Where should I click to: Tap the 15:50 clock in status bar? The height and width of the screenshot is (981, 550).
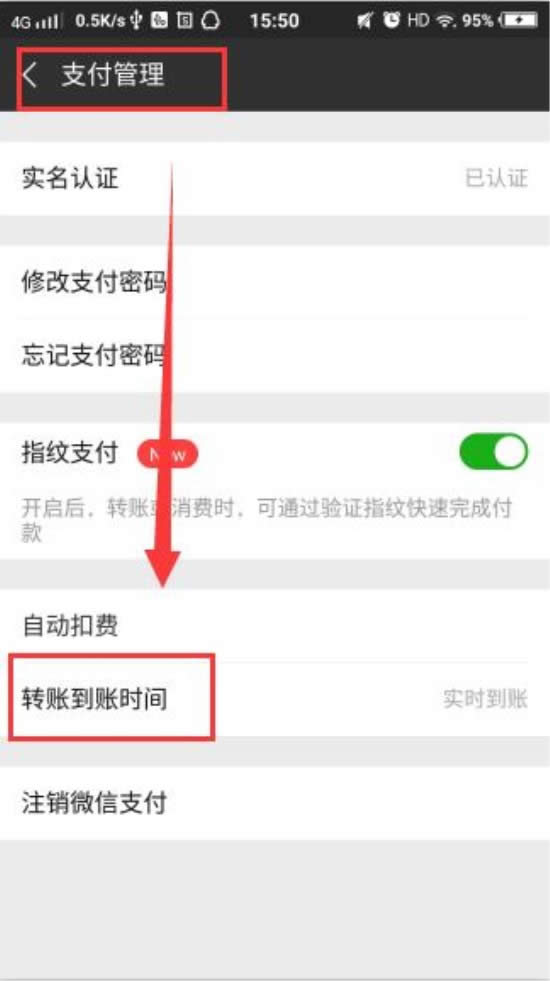[x=274, y=21]
